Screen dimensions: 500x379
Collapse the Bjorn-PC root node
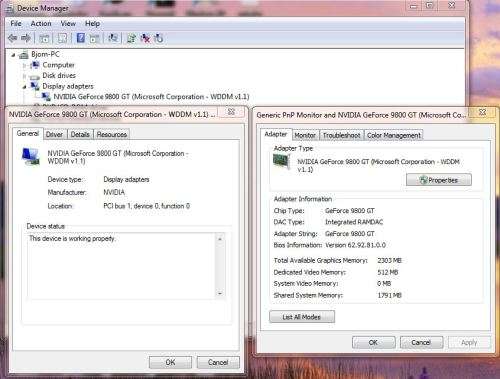[13, 55]
